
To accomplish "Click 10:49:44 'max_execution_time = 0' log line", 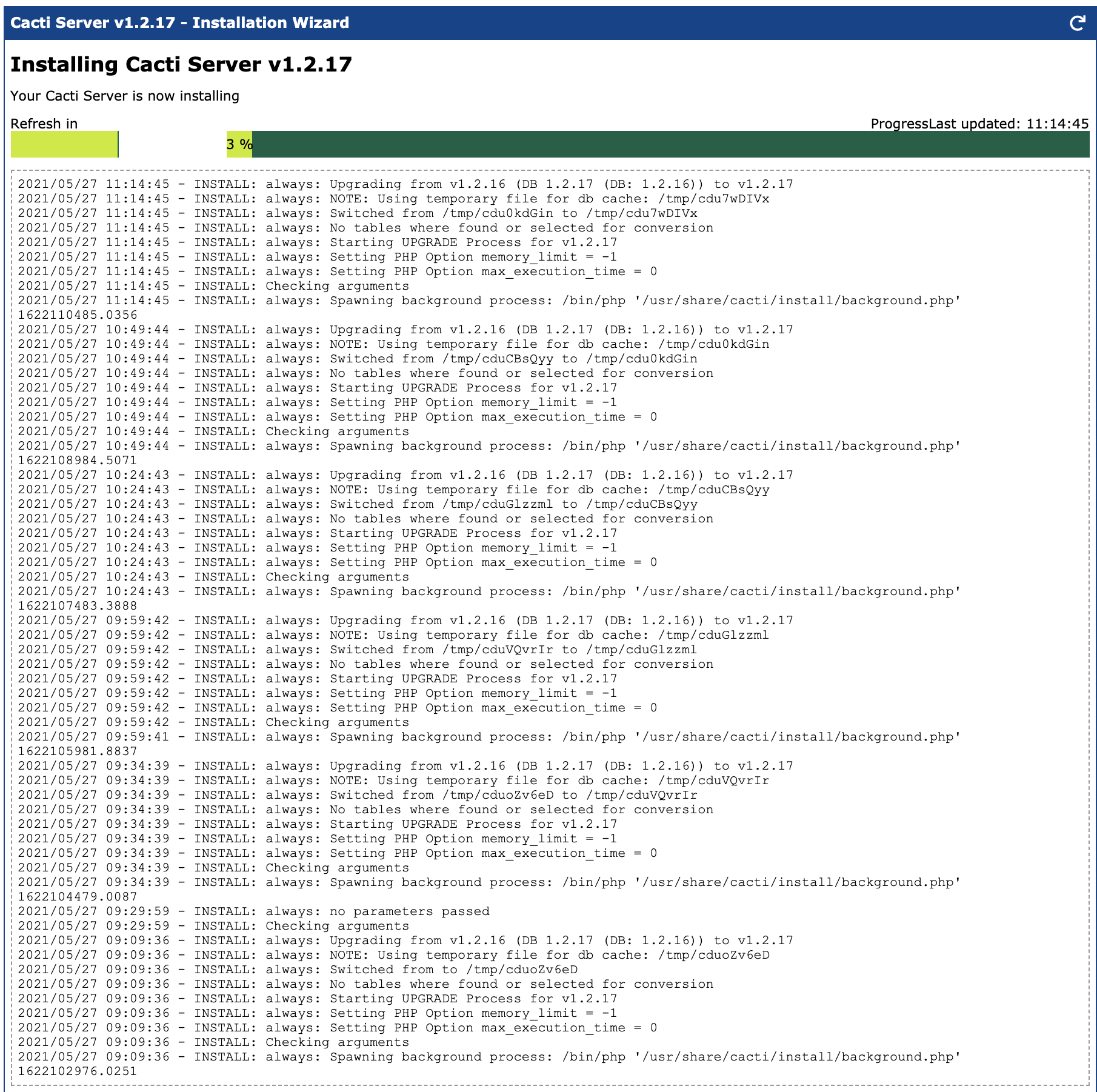I will click(x=338, y=417).
